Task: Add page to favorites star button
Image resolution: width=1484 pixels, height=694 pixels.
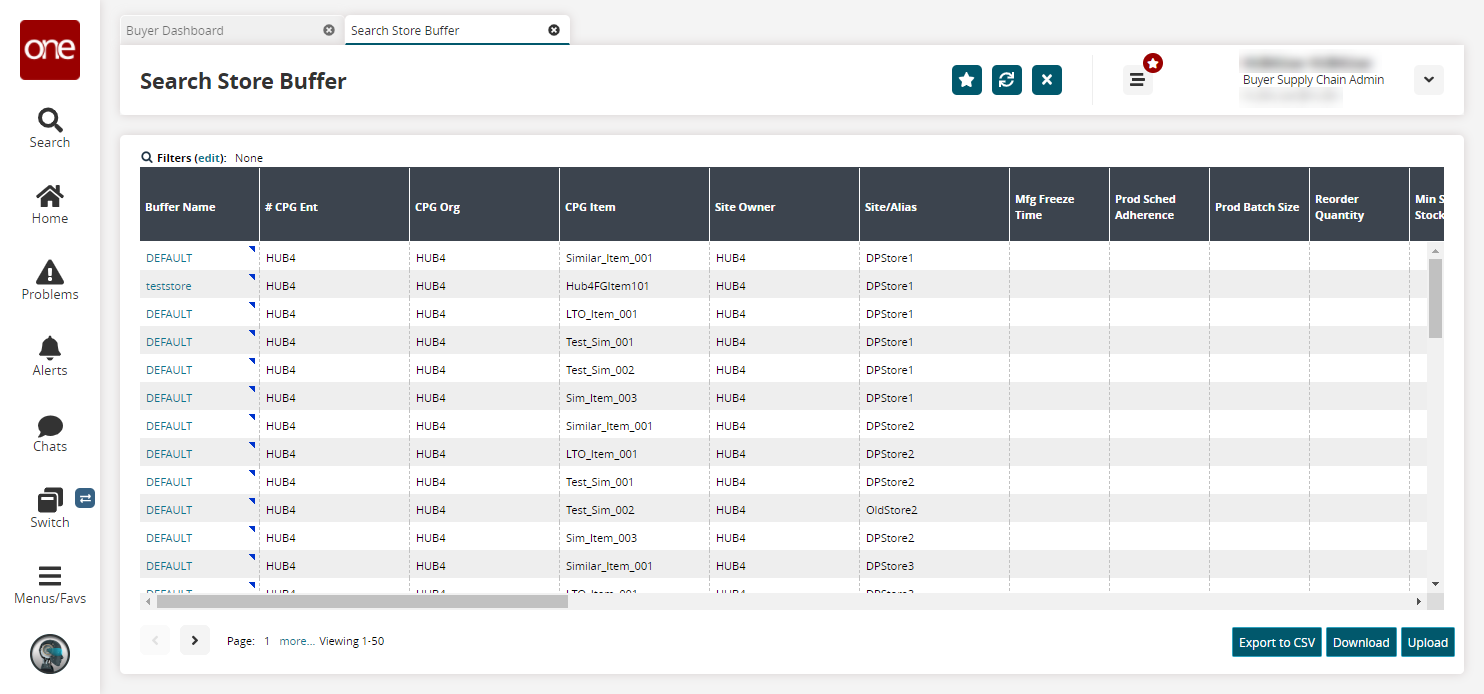Action: point(966,80)
